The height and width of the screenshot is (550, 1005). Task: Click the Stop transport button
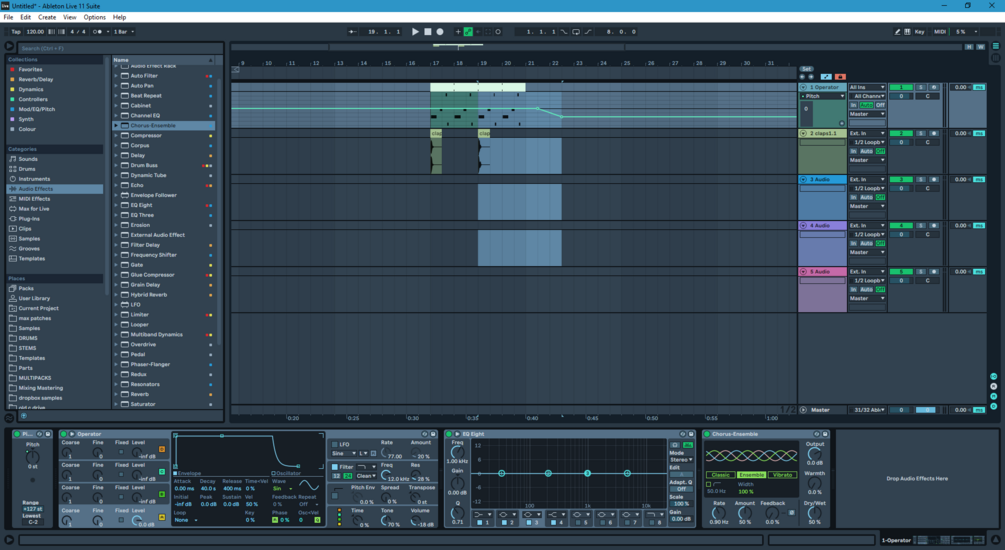(428, 31)
